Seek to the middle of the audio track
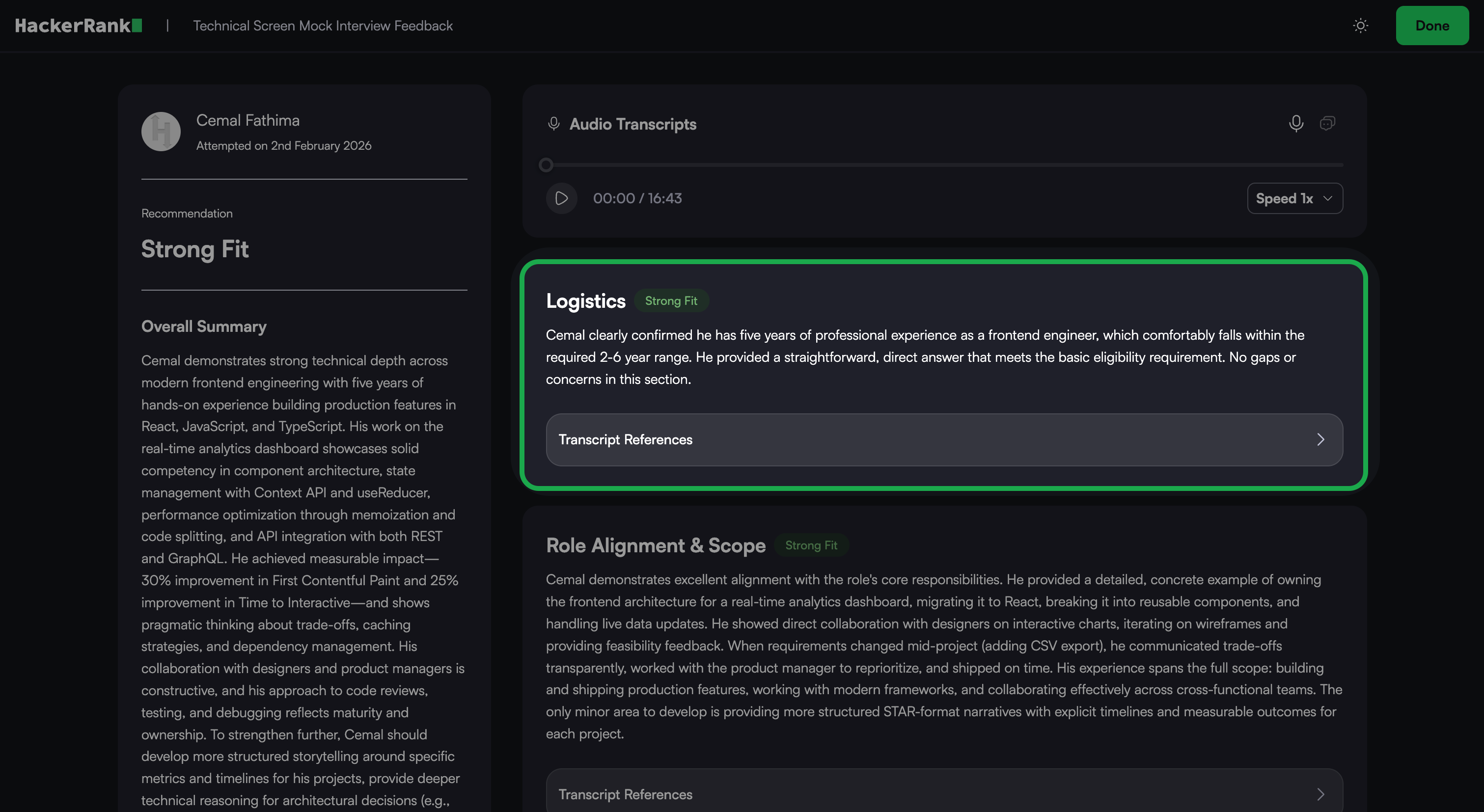 point(945,165)
